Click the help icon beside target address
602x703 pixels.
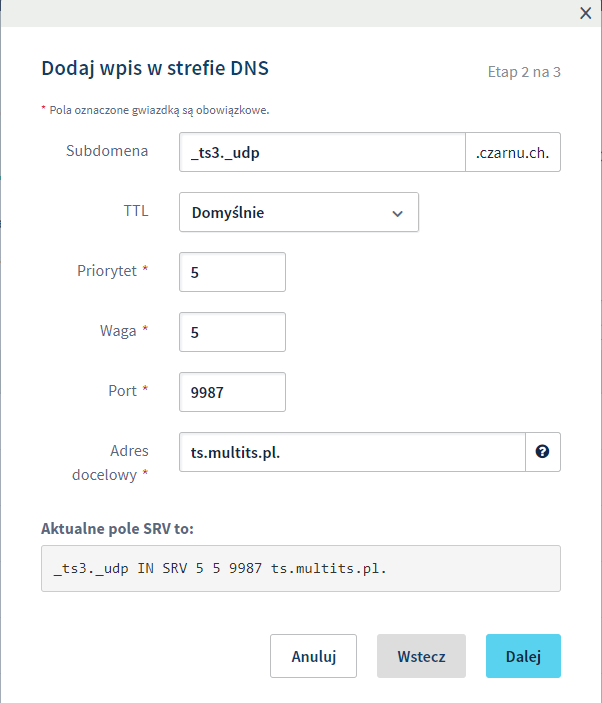coord(543,452)
